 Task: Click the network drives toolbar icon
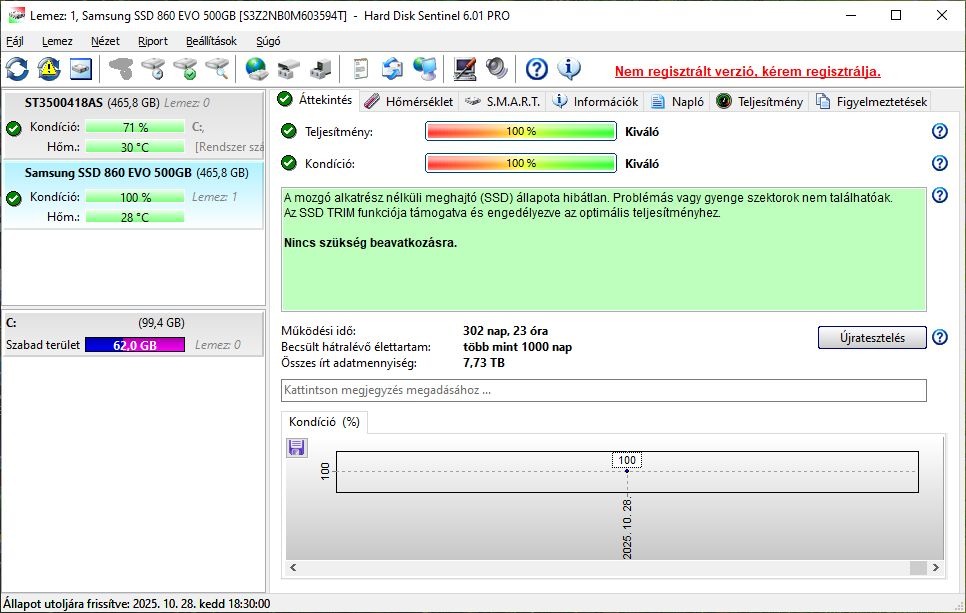tap(288, 69)
